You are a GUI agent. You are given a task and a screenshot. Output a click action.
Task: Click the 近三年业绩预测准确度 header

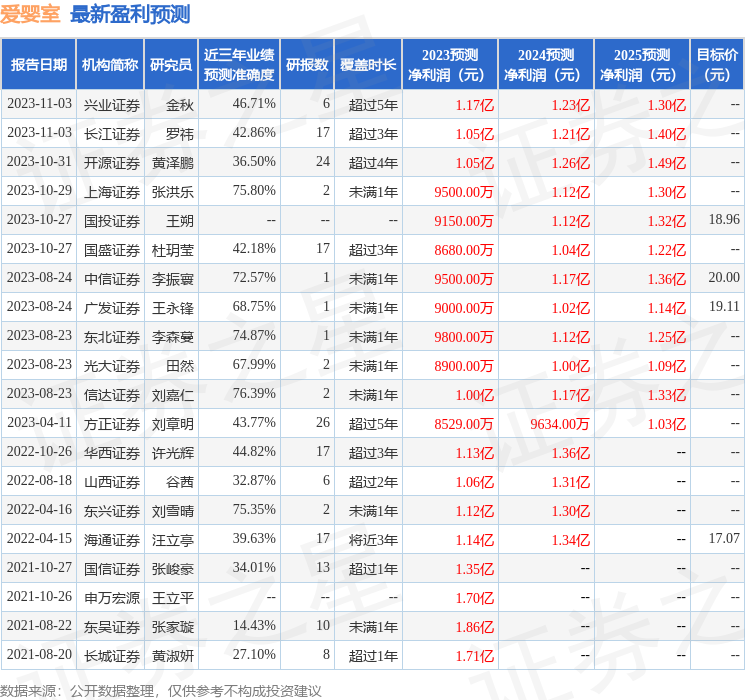(239, 65)
